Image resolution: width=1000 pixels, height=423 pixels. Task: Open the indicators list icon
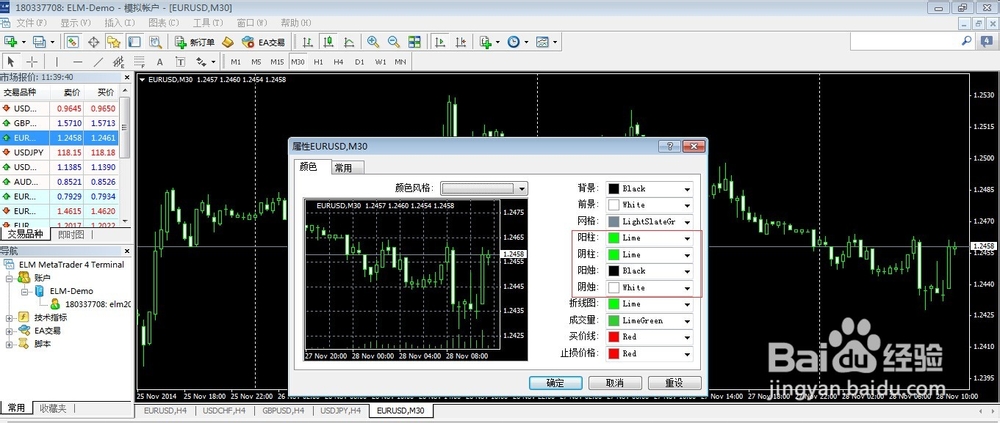click(x=486, y=42)
